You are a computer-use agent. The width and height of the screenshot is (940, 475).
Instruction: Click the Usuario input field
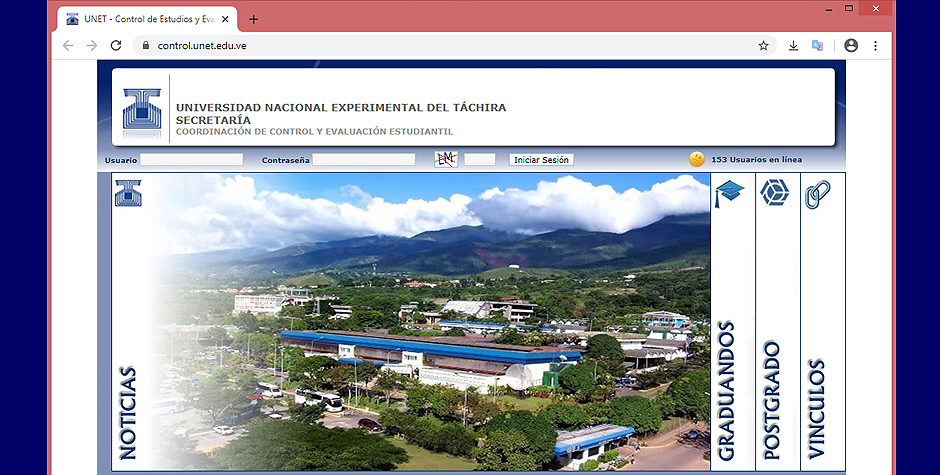(x=191, y=160)
